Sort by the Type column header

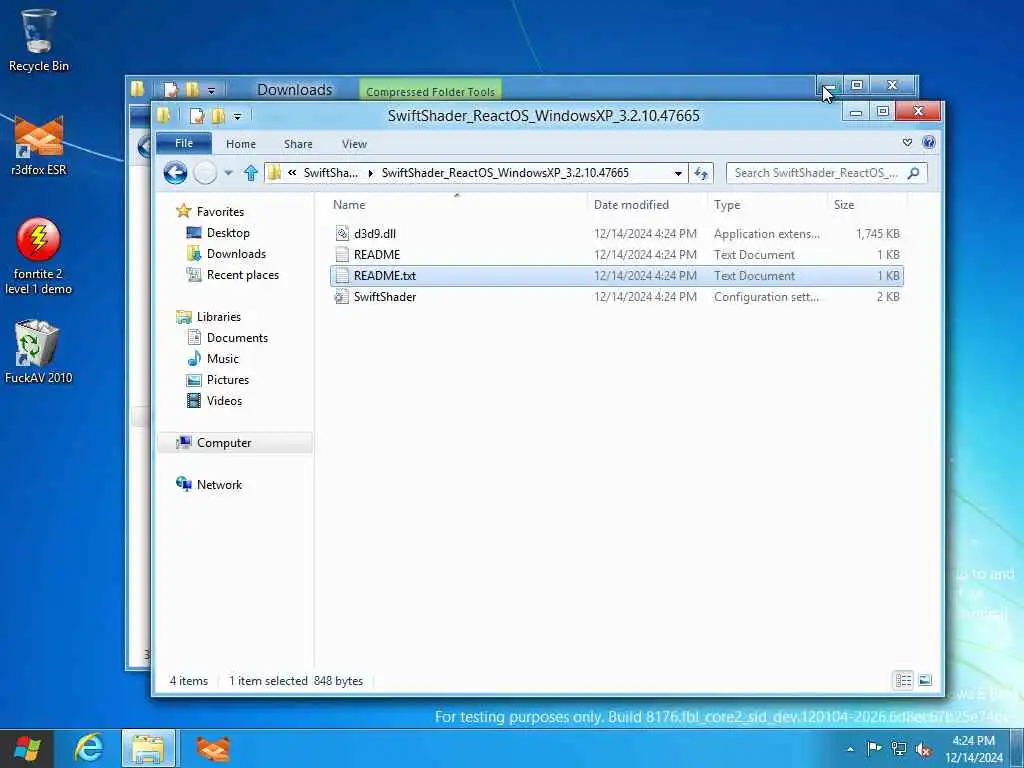click(768, 204)
